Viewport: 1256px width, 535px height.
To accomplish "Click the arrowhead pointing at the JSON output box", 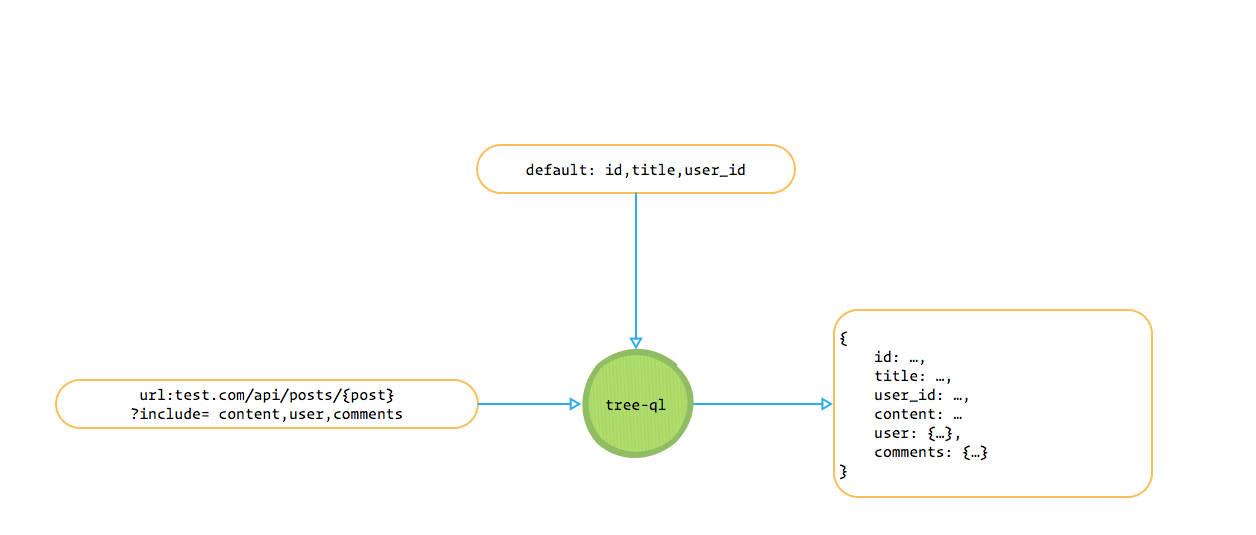I will click(827, 404).
